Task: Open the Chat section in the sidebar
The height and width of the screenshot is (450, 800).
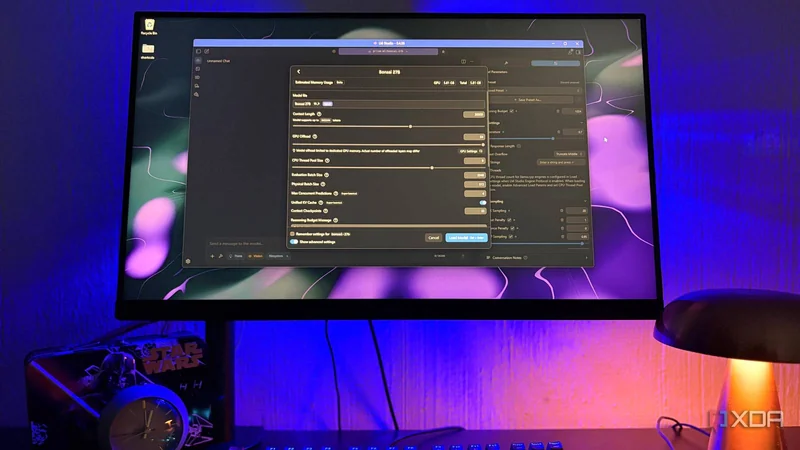Action: [x=198, y=61]
